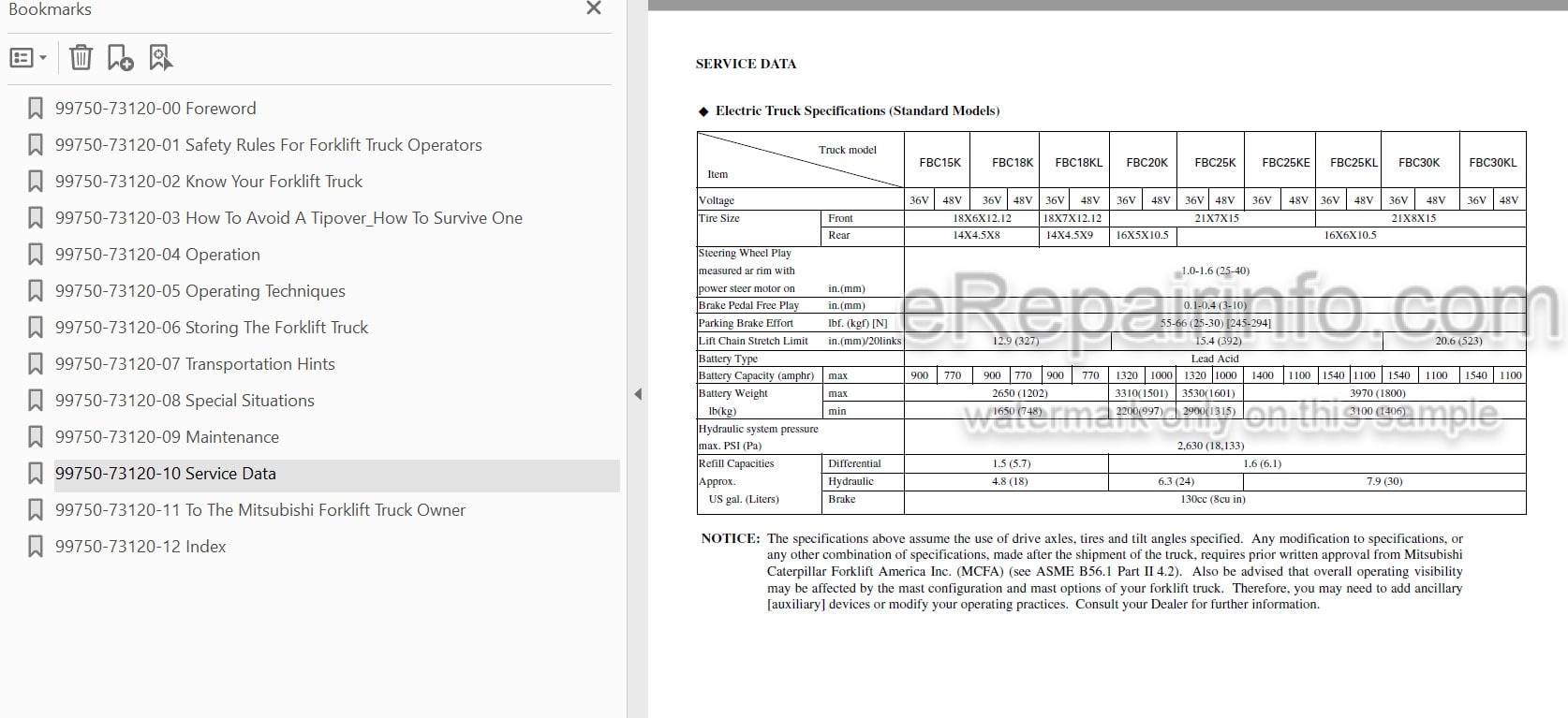Click the FBC18KL column header
The width and height of the screenshot is (1568, 718).
(x=1078, y=162)
